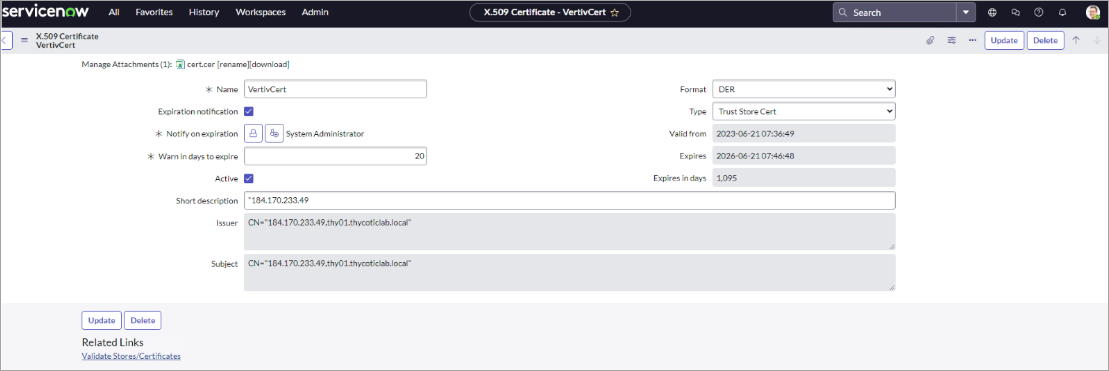Click the Expires date field
Viewport: 1109px width, 371px height.
click(803, 155)
